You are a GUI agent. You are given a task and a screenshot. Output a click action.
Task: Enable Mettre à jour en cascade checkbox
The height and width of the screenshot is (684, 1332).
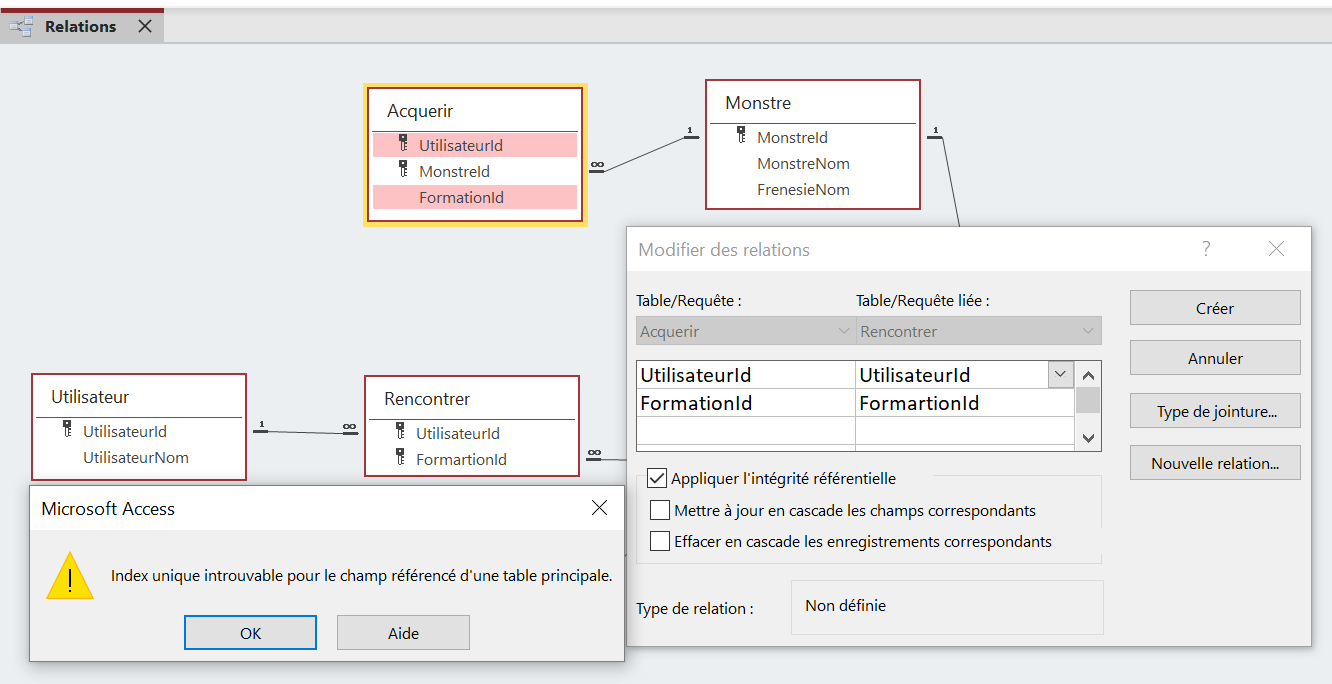tap(660, 510)
